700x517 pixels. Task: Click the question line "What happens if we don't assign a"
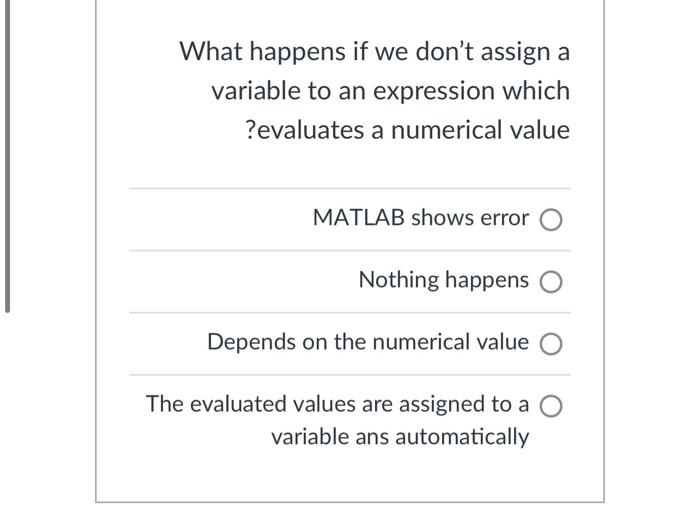(x=375, y=52)
